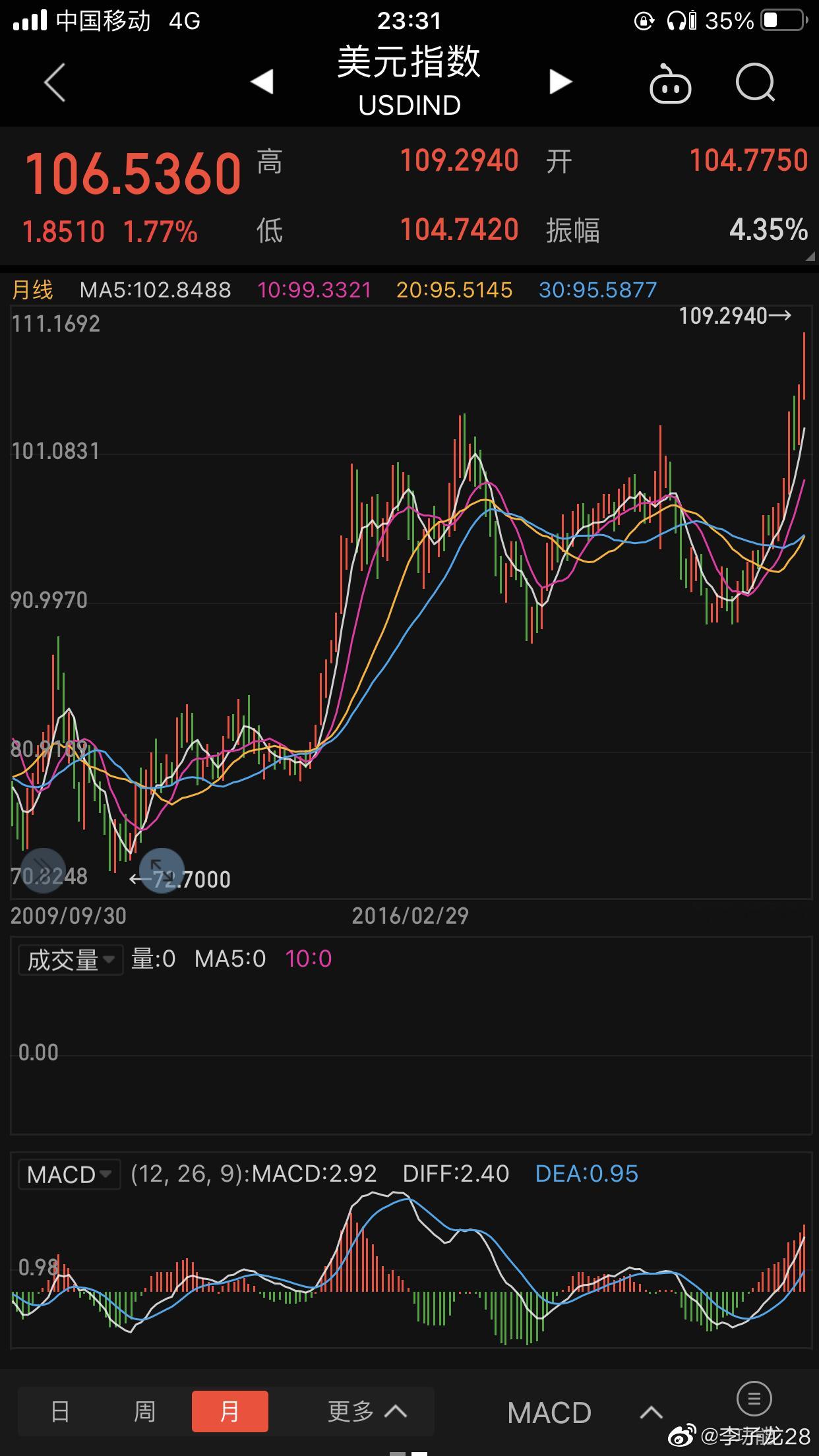Screen dimensions: 819x1456
Task: Tap the MACD:2.92 parameter readout
Action: (315, 1174)
